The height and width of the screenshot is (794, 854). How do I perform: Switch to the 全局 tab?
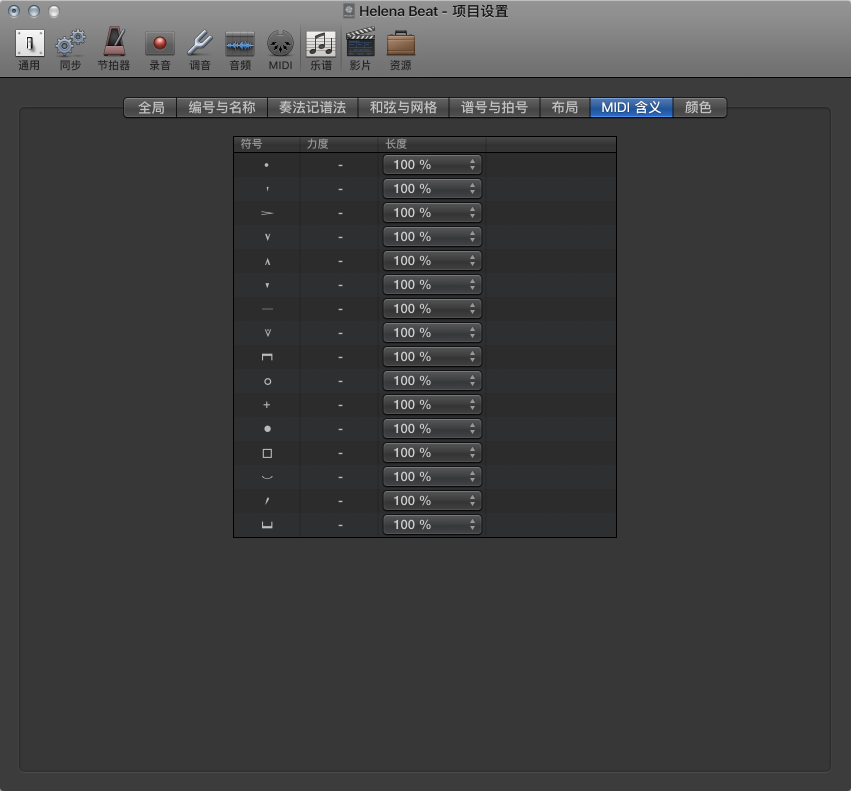[x=151, y=108]
